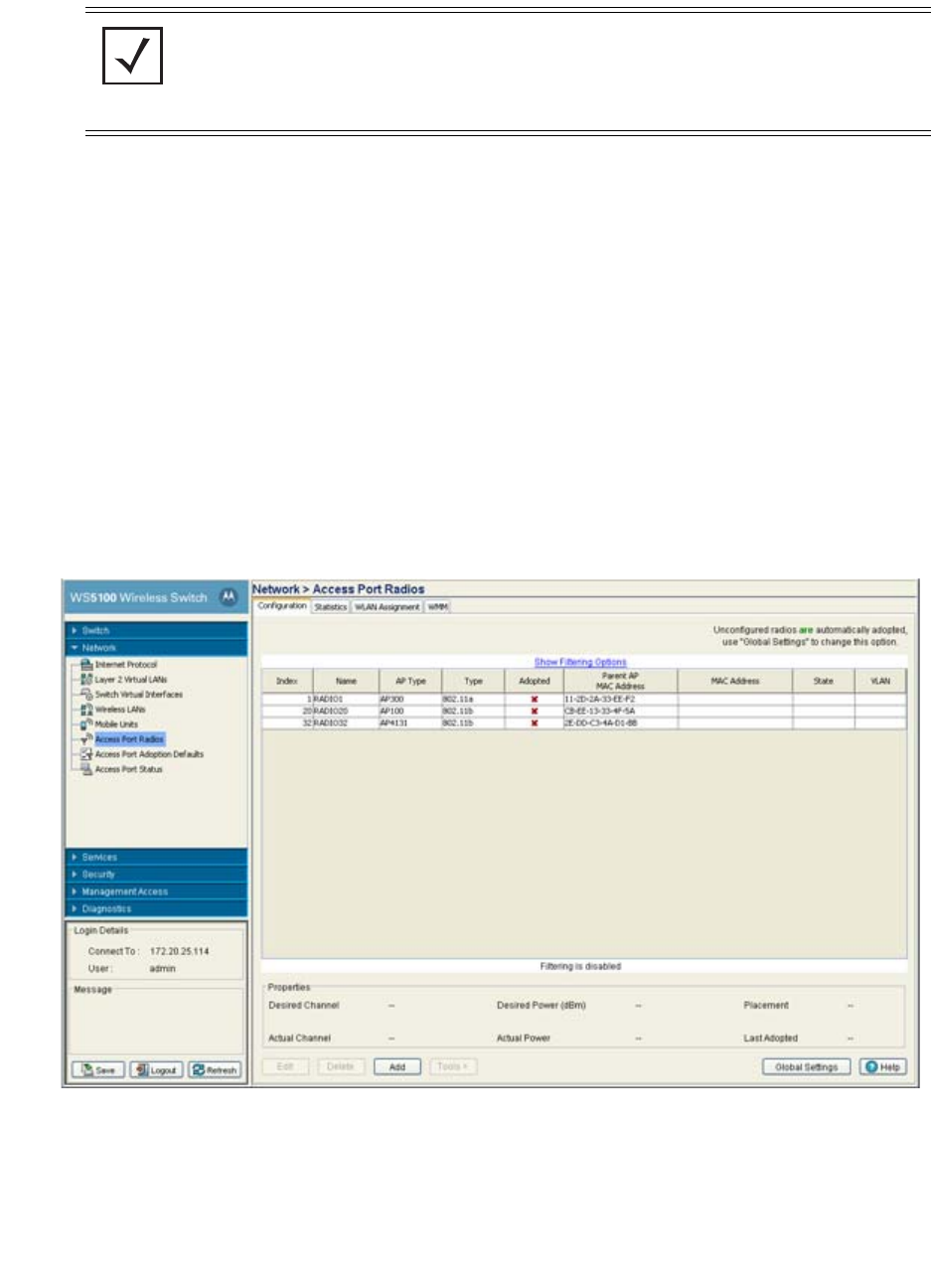Click the Mobile Units icon
Image resolution: width=931 pixels, height=1288 pixels.
[x=86, y=724]
